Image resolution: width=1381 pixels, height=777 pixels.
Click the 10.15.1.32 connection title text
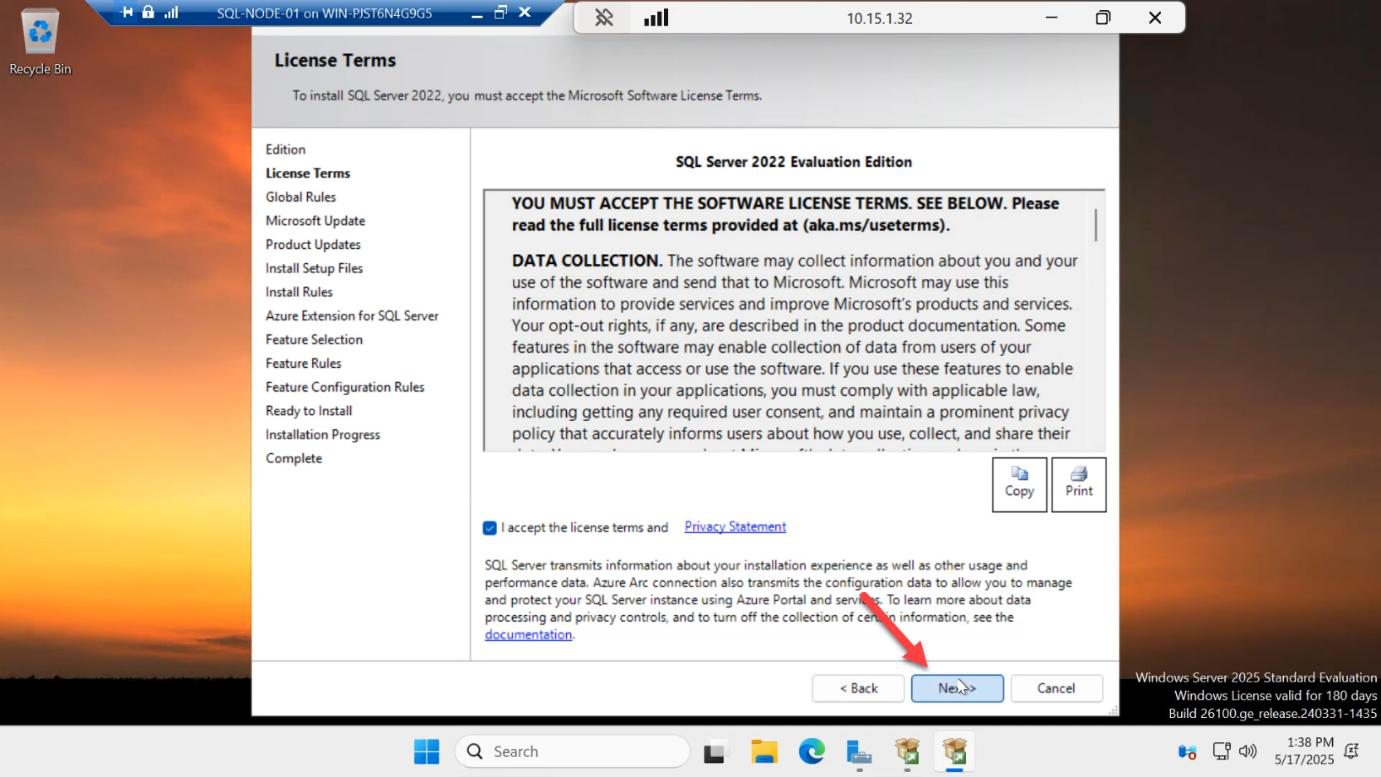click(x=879, y=18)
